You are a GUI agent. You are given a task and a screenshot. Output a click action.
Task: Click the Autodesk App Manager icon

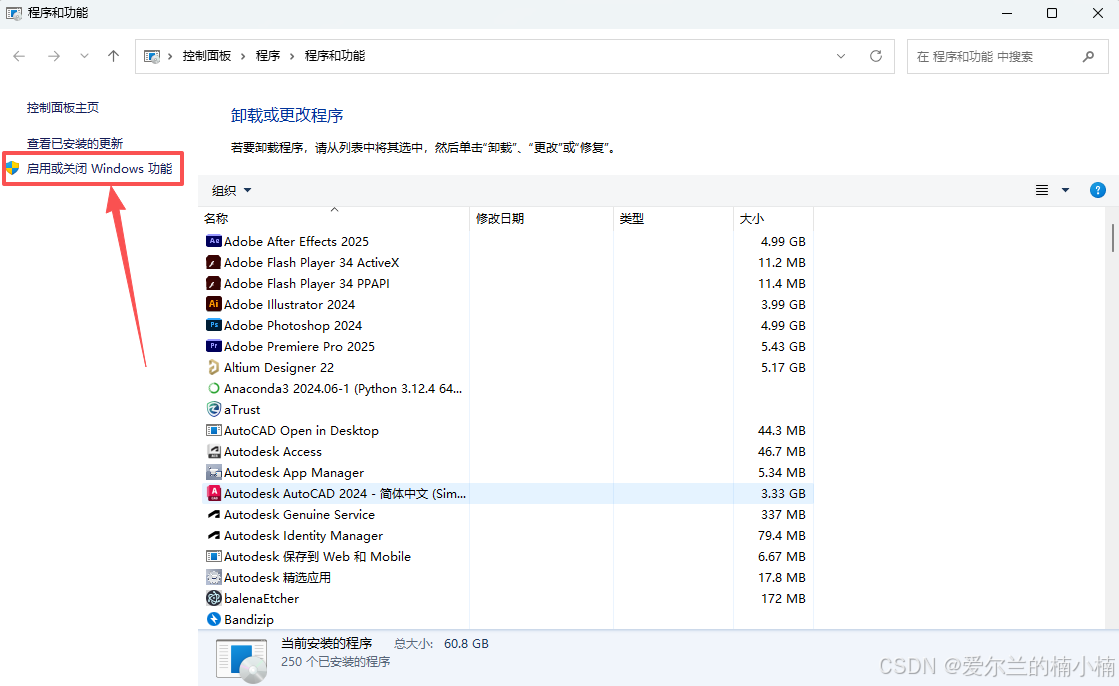(x=213, y=472)
